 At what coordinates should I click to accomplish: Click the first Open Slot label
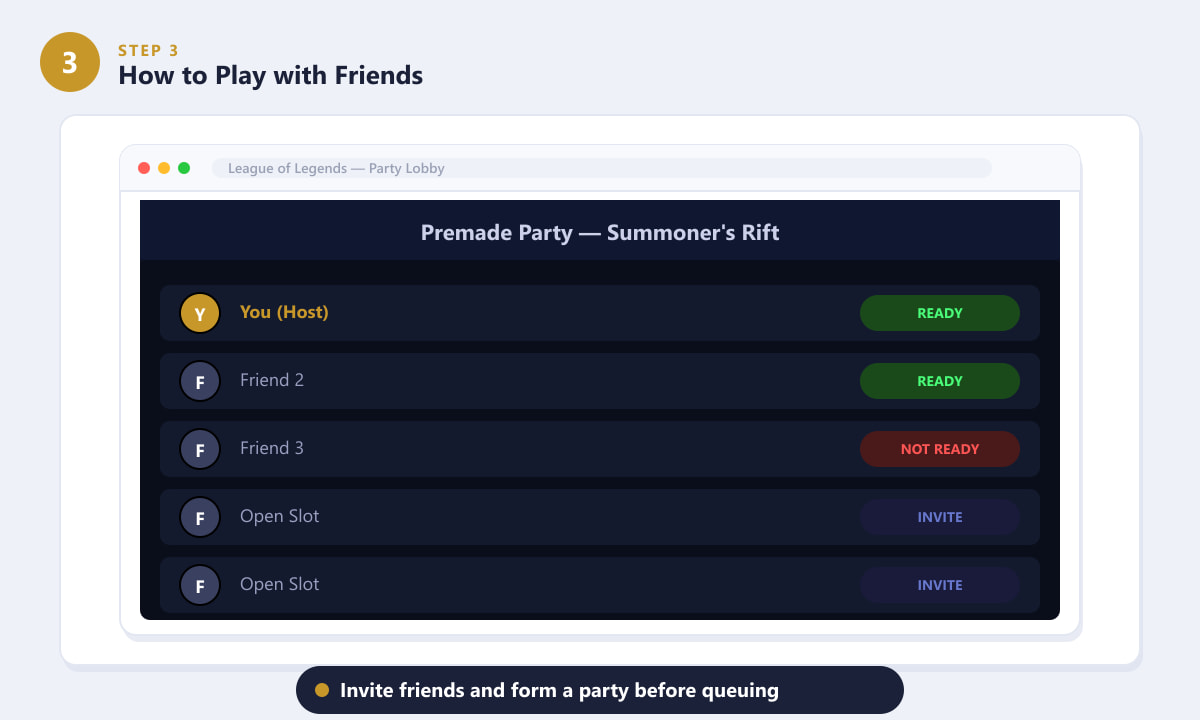[x=280, y=517]
